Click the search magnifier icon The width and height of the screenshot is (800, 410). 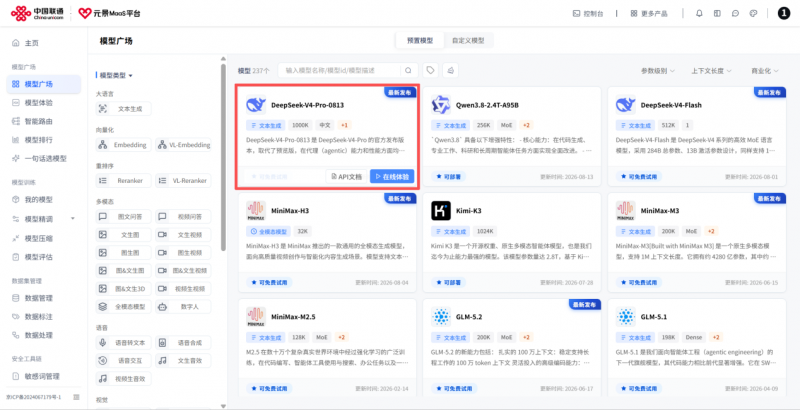(x=408, y=70)
